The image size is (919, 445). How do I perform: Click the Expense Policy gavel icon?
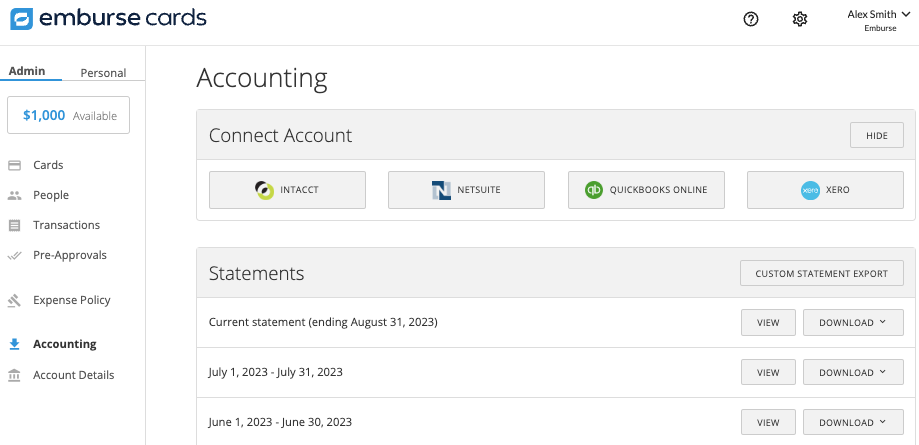[14, 300]
